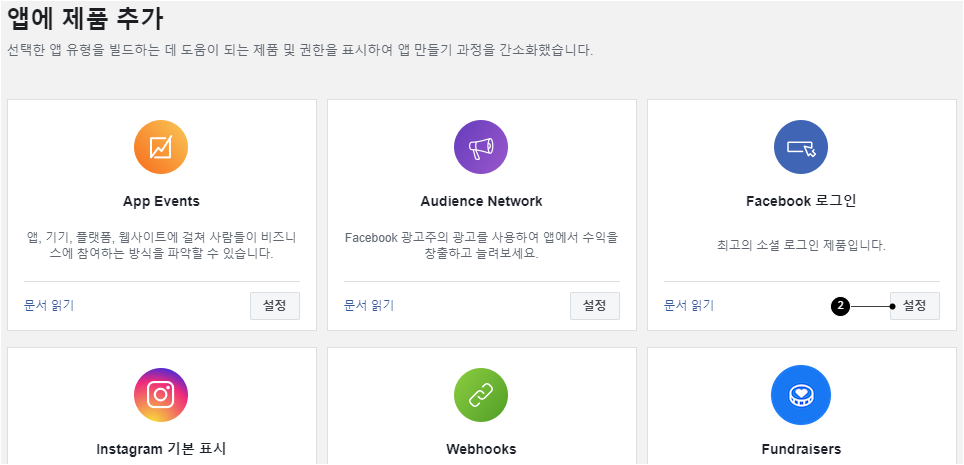The image size is (964, 465).
Task: Click 설정 button for Facebook 로그인
Action: point(914,306)
